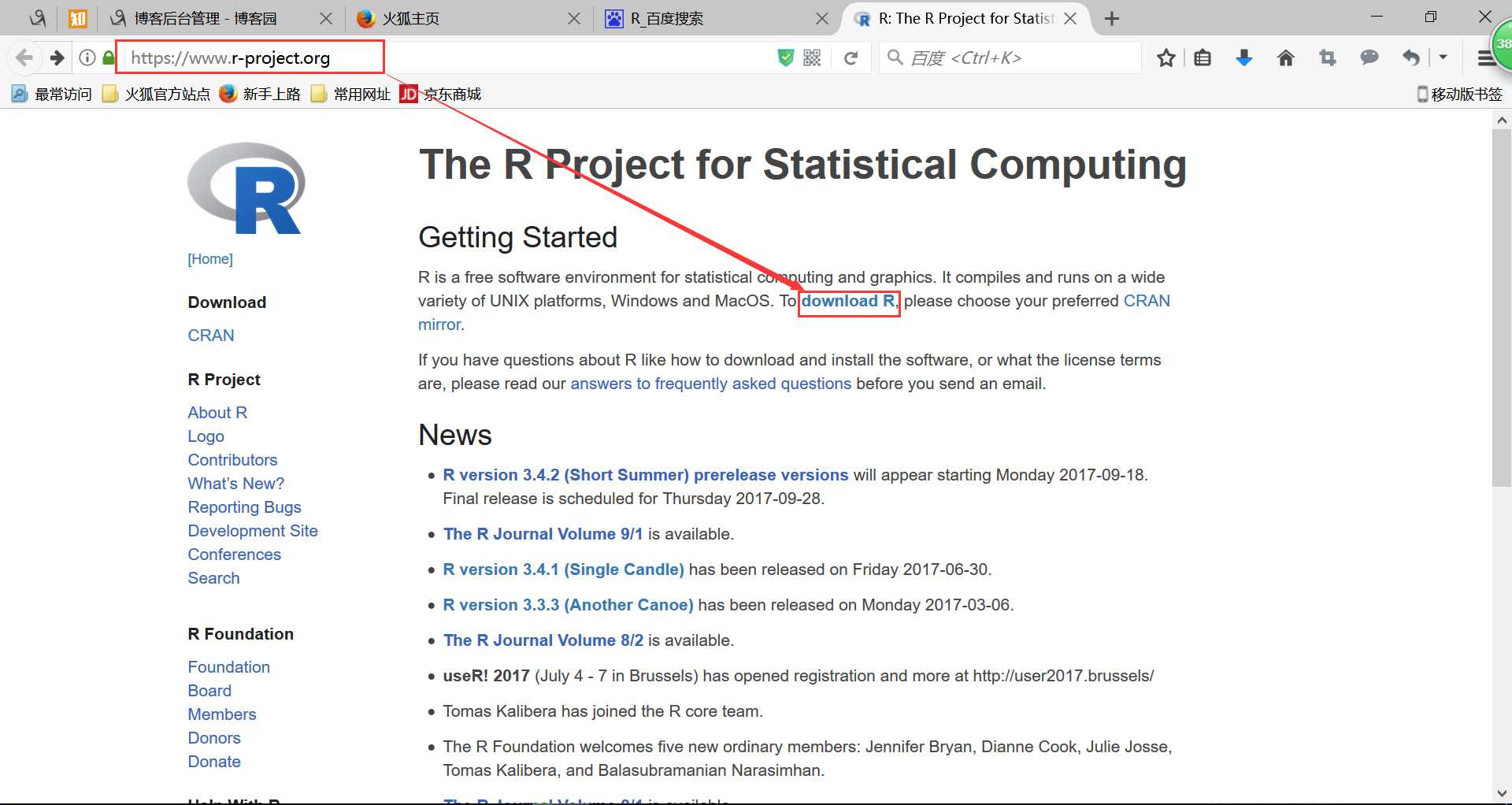Open the downloads arrow icon
The image size is (1512, 805).
coord(1244,57)
